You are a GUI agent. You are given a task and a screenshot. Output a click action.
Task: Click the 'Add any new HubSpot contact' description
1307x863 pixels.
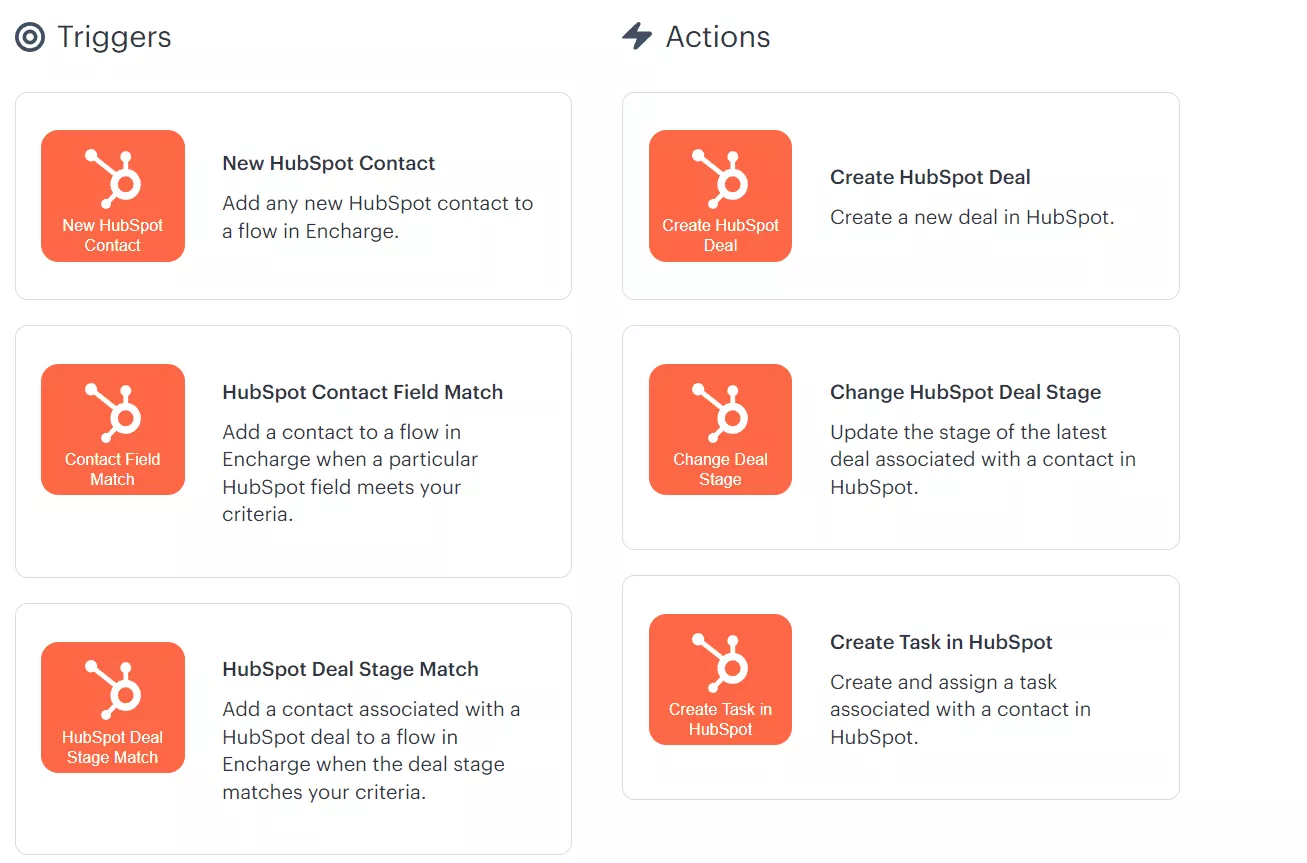coord(378,217)
